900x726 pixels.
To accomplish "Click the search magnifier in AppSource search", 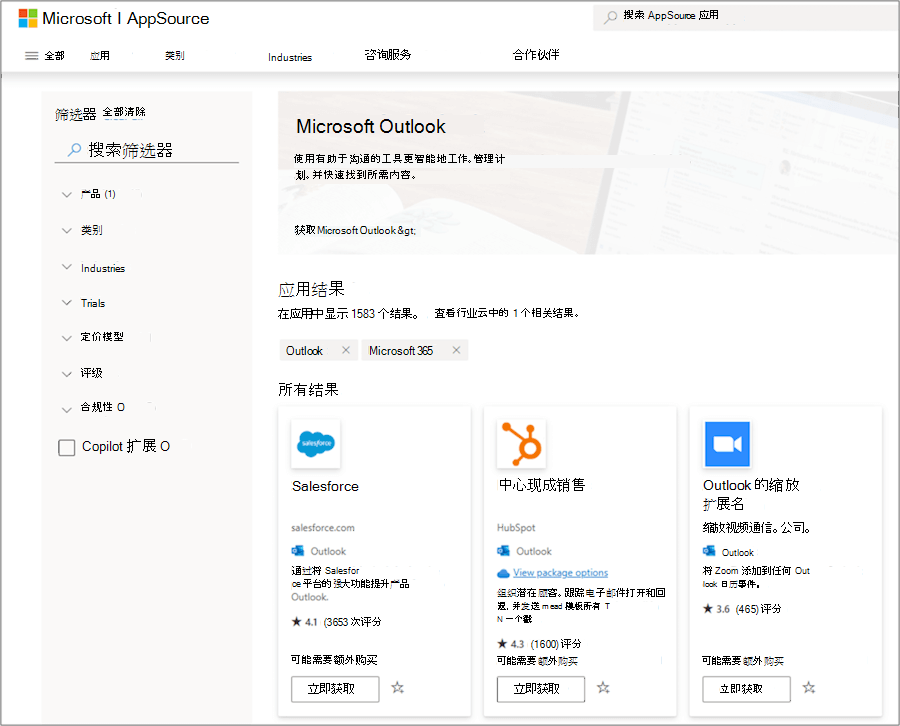I will point(611,16).
